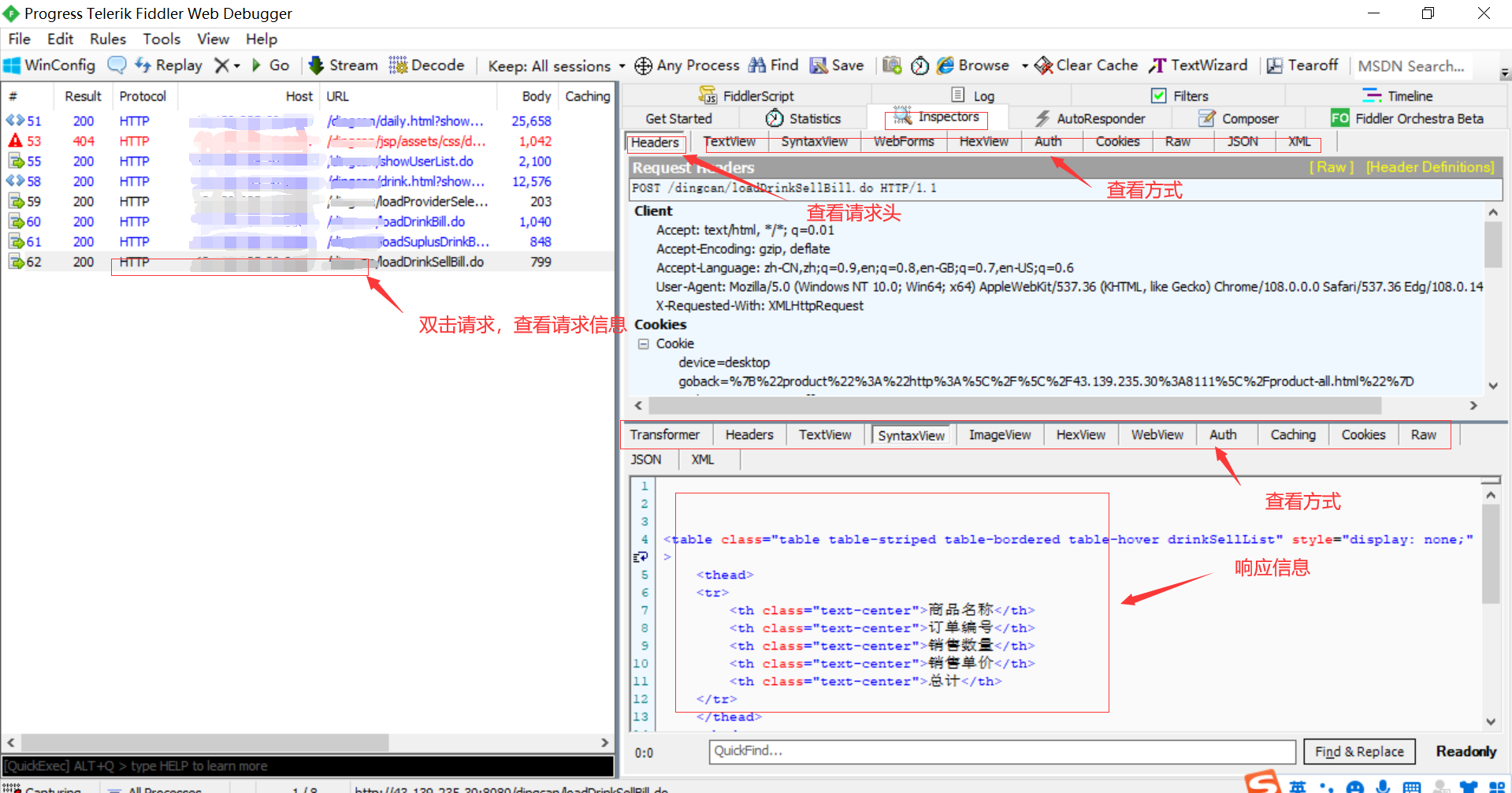
Task: Click the [Header Definitions] link
Action: pos(1430,167)
